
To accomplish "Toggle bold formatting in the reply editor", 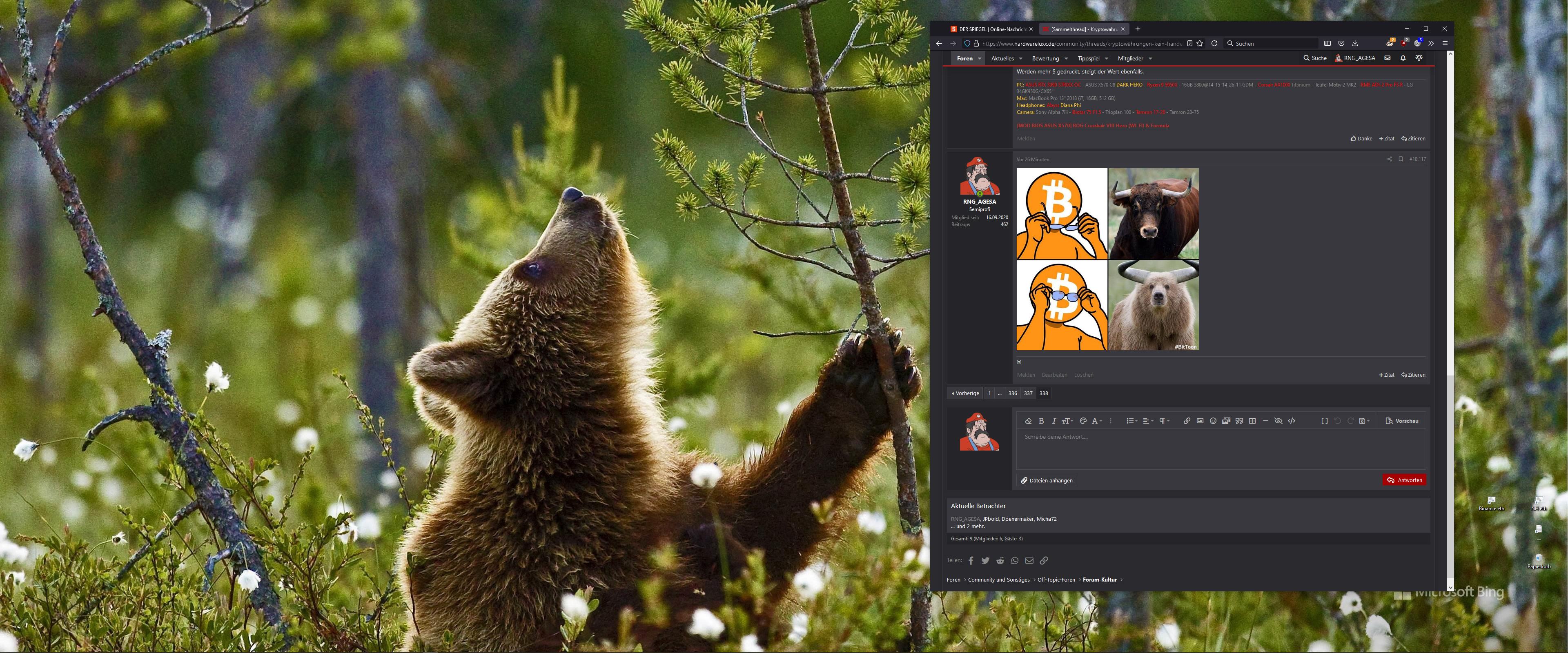I will 1041,420.
